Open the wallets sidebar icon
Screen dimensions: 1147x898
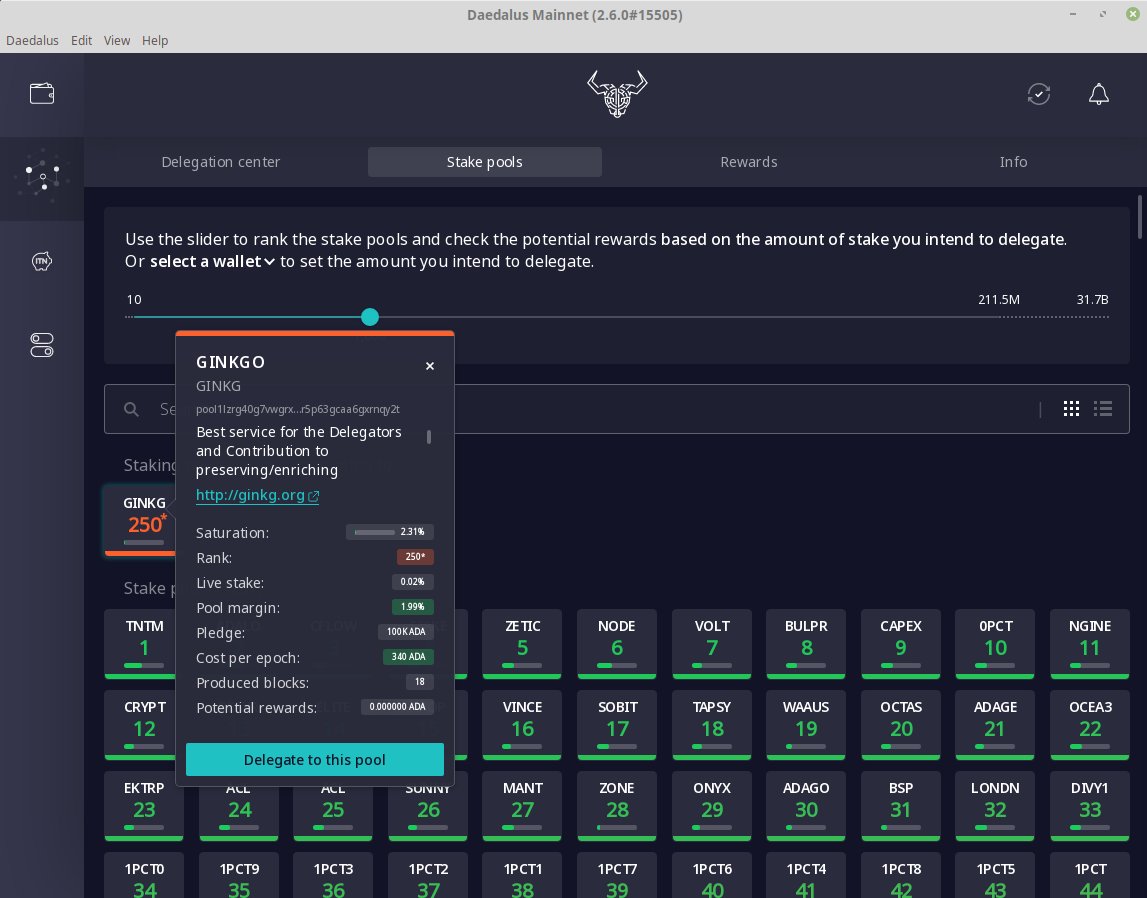point(42,94)
